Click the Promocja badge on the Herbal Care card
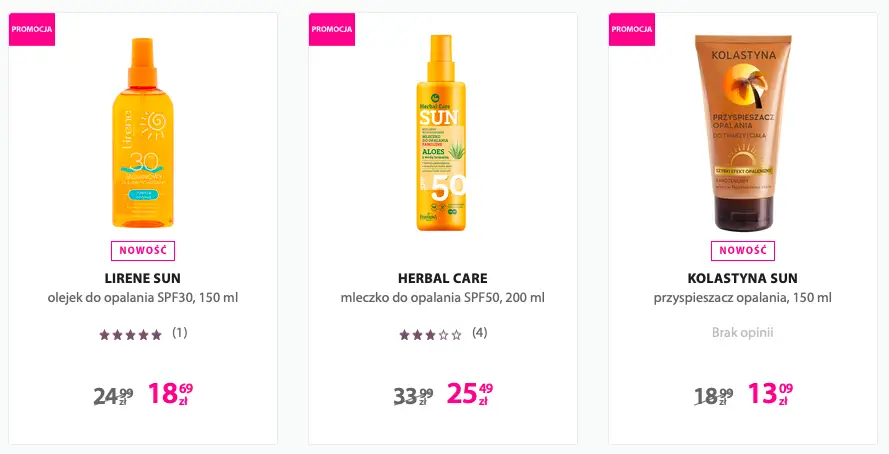This screenshot has width=889, height=454. [332, 29]
